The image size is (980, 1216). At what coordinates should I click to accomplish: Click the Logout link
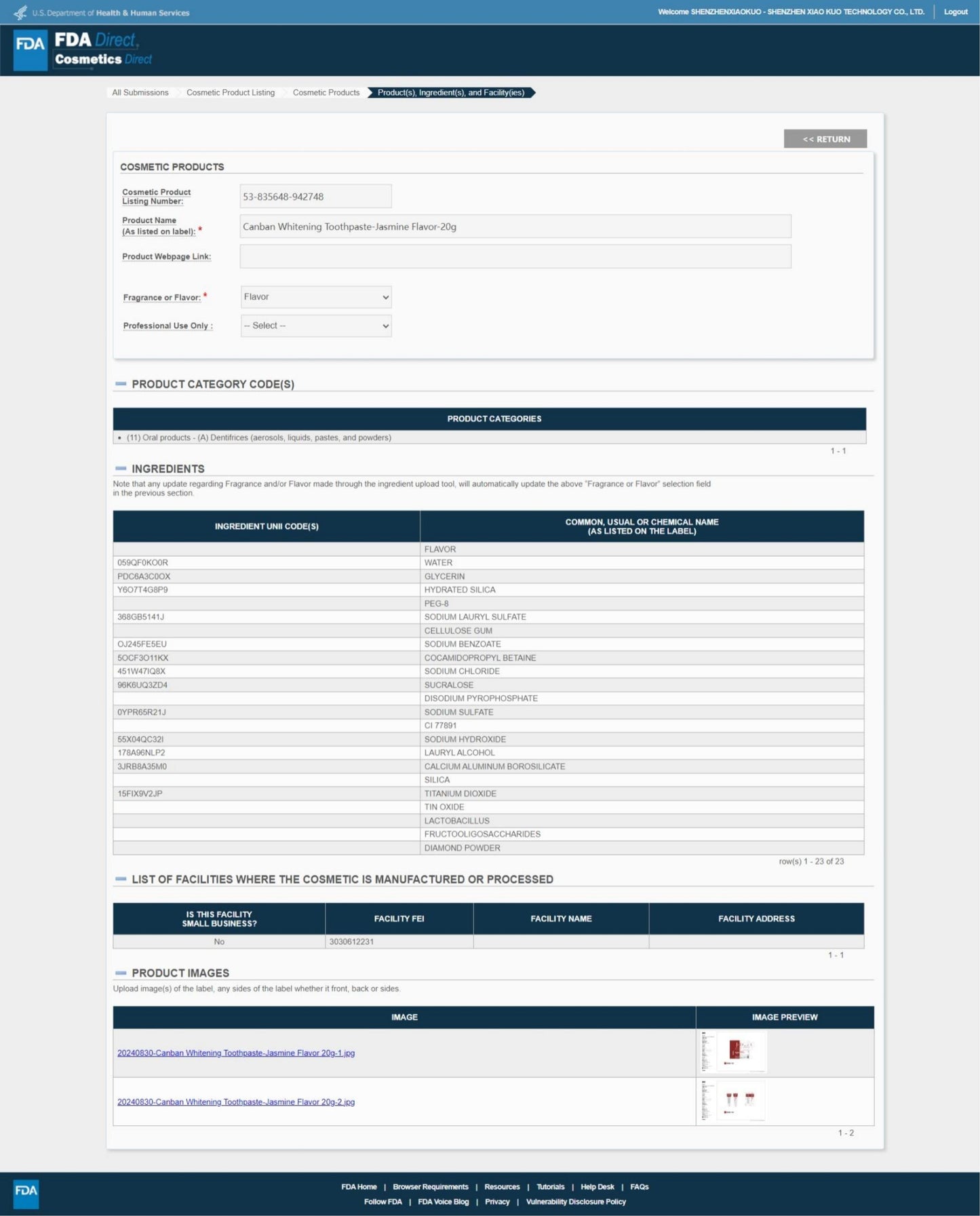click(956, 12)
